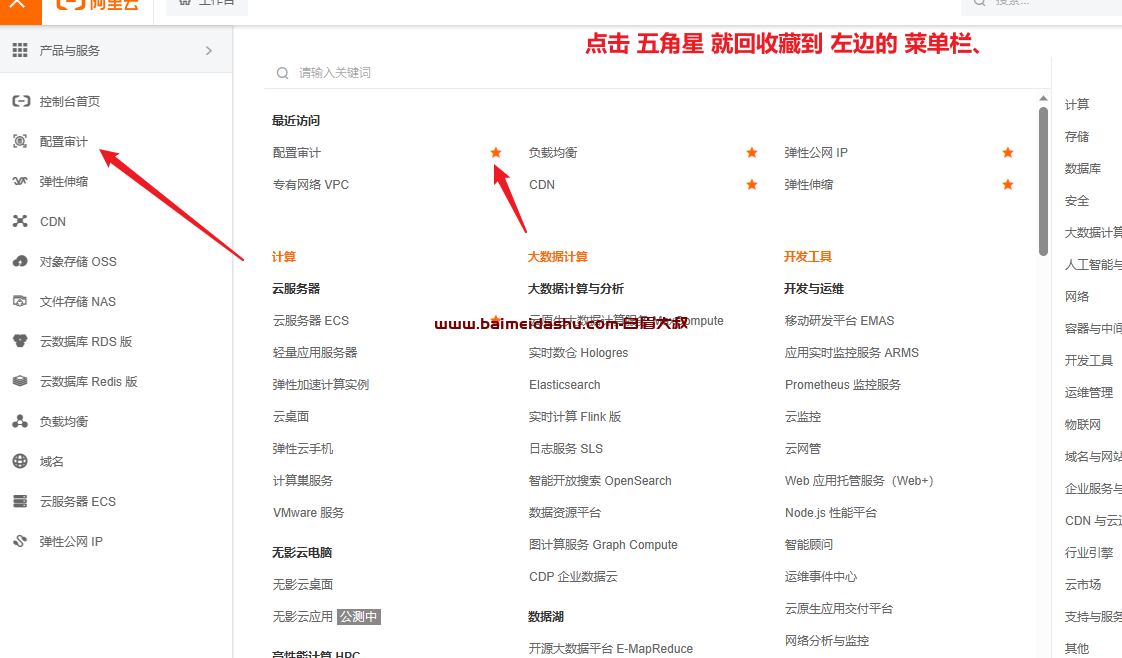Image resolution: width=1122 pixels, height=658 pixels.
Task: Open Prometheus 监控服务 link
Action: point(842,385)
